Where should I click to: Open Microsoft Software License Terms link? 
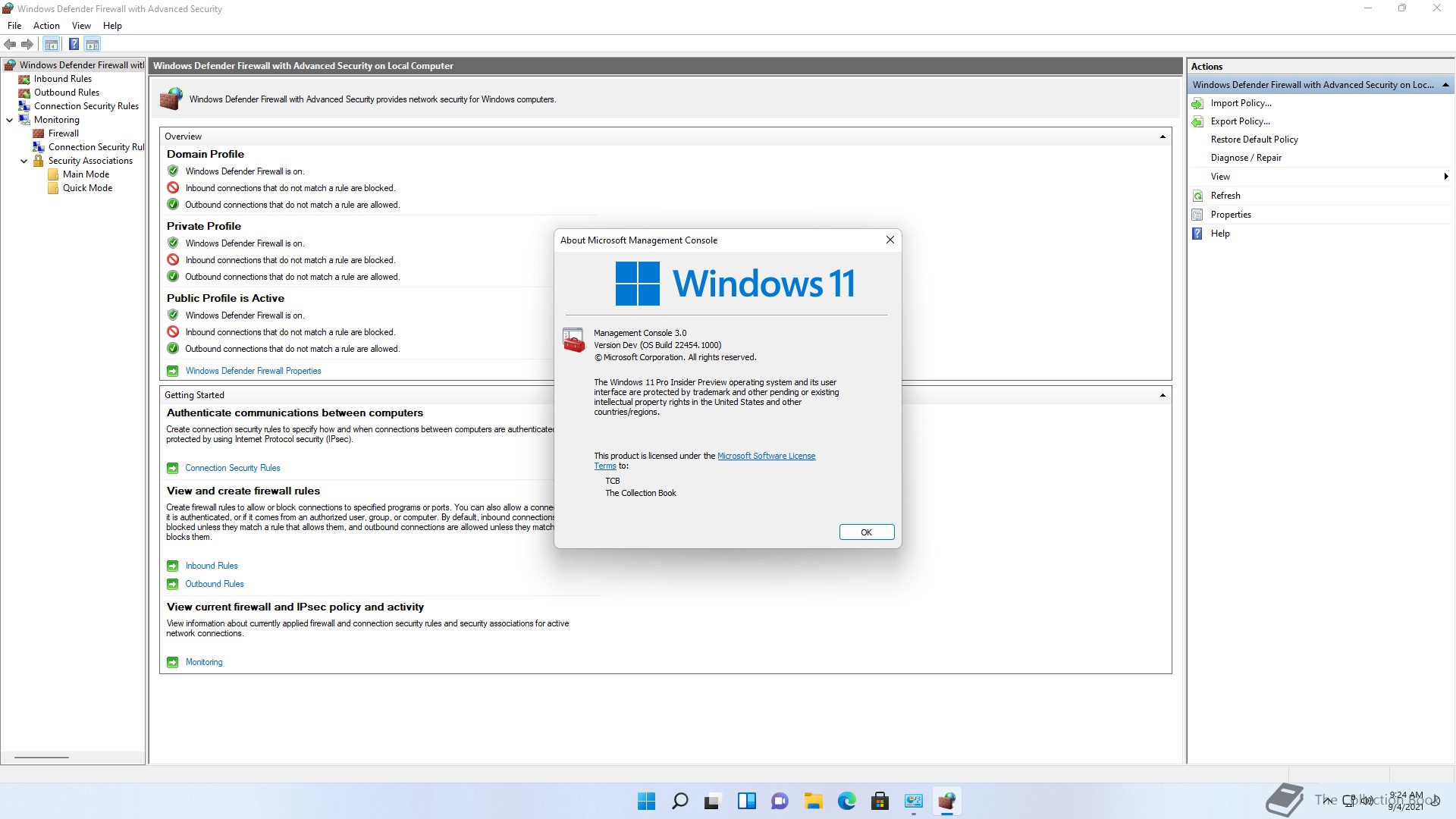[766, 456]
